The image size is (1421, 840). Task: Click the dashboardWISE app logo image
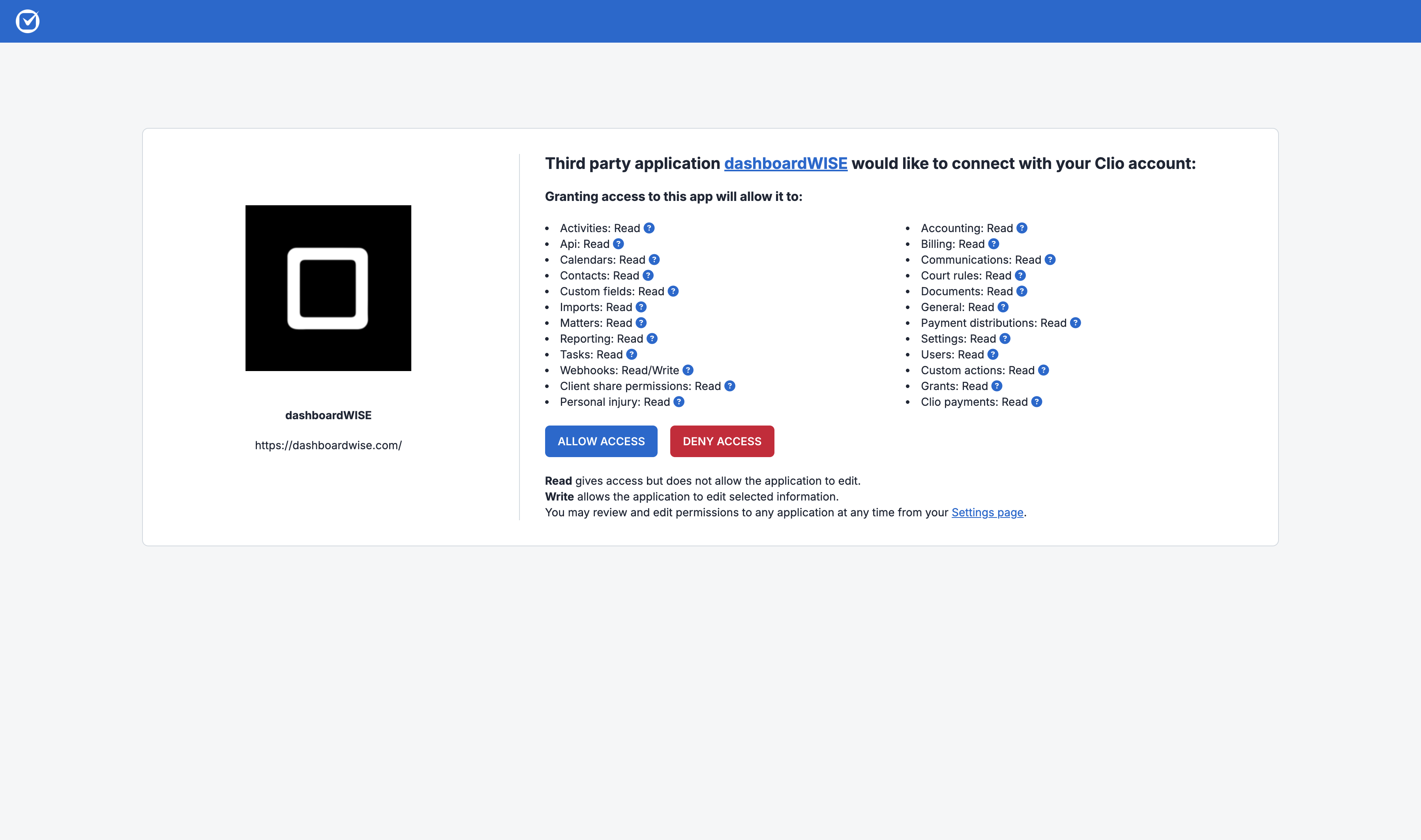[328, 288]
